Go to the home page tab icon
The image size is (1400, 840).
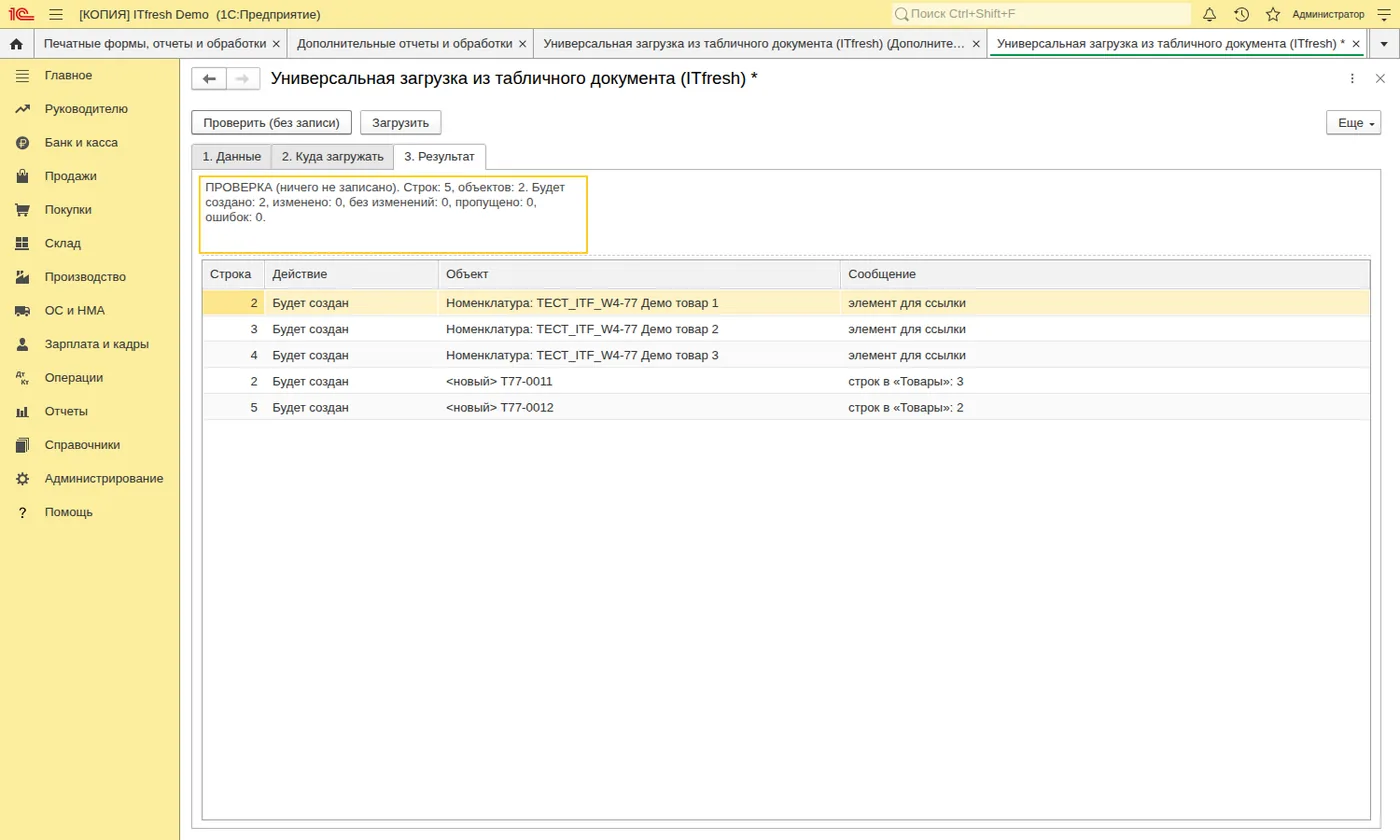click(x=16, y=44)
